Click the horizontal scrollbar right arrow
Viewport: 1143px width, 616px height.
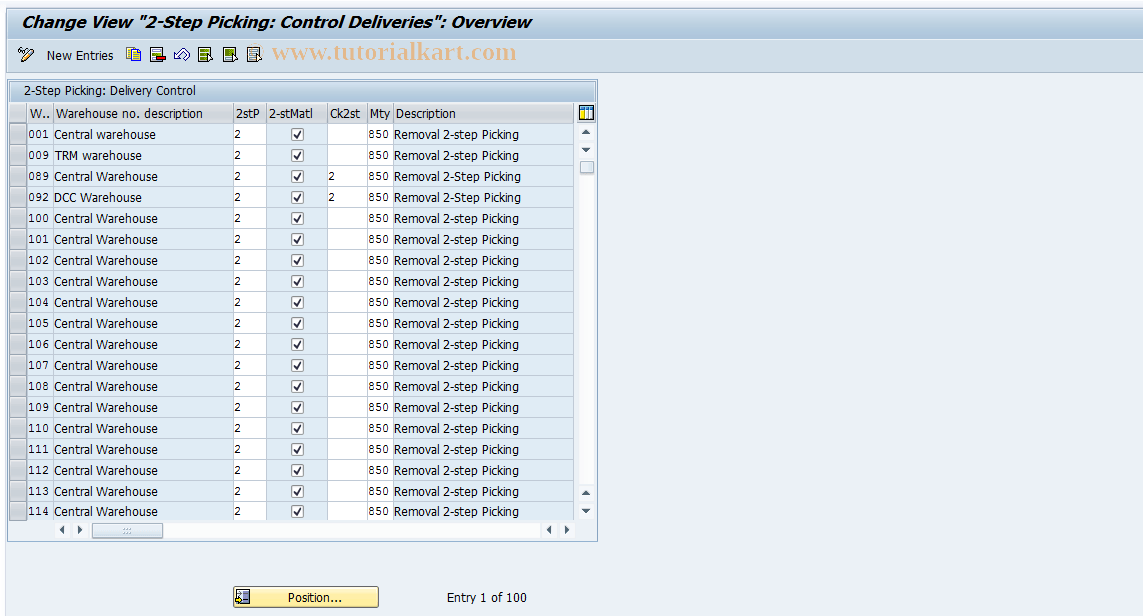click(566, 530)
